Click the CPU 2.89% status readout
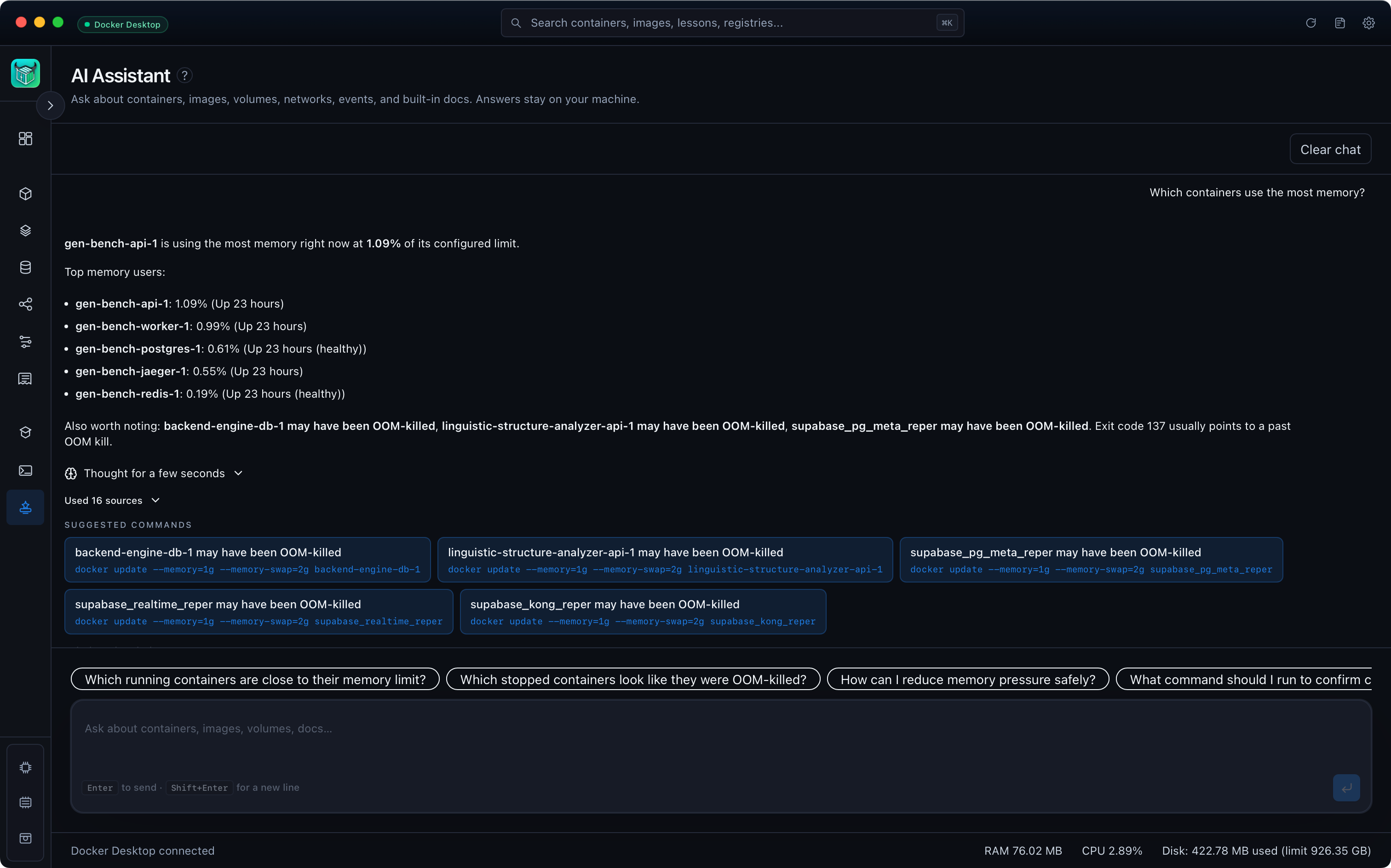The image size is (1391, 868). pyautogui.click(x=1112, y=851)
